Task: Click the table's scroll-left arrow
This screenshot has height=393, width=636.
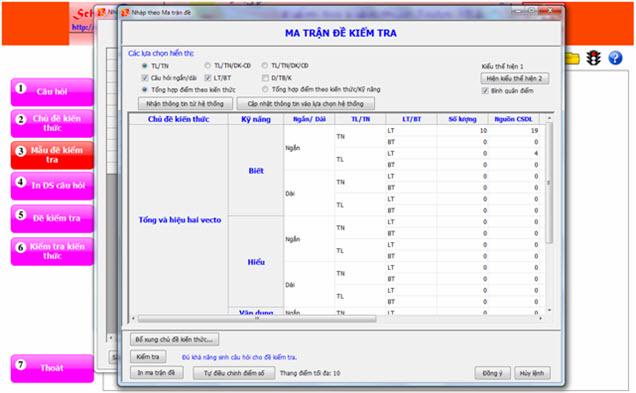Action: coord(133,319)
